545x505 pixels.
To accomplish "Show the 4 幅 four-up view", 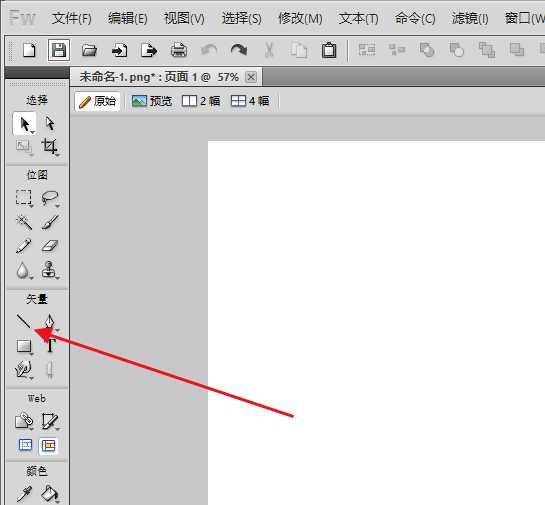I will pos(250,101).
